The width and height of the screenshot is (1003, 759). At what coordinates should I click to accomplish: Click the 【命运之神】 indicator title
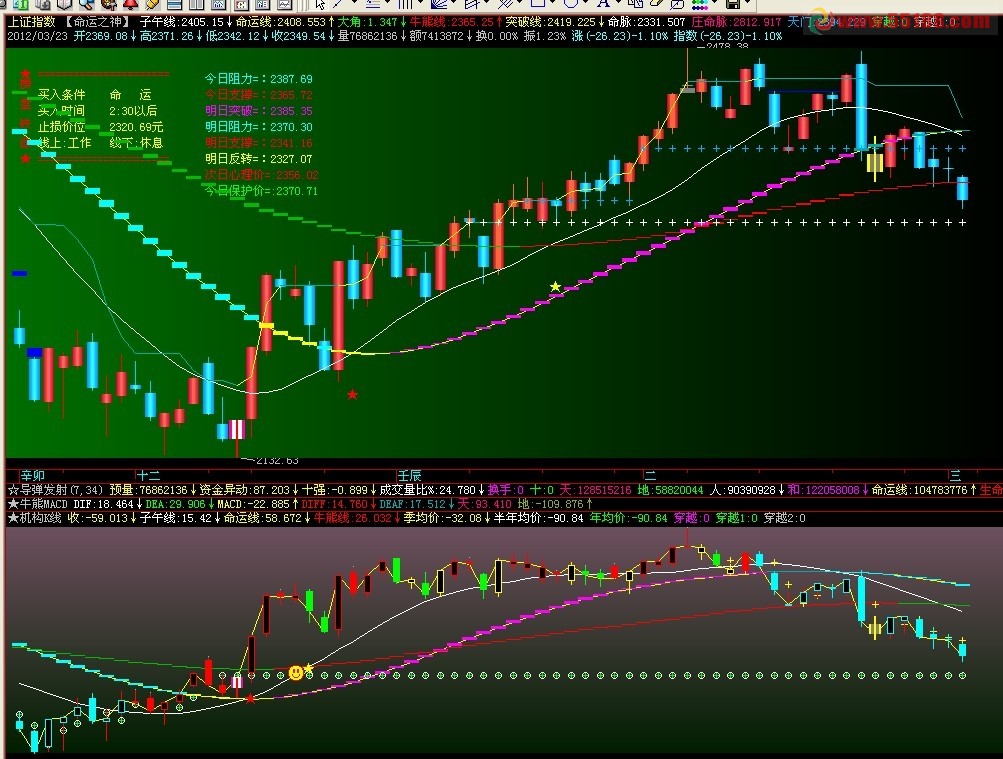[98, 22]
